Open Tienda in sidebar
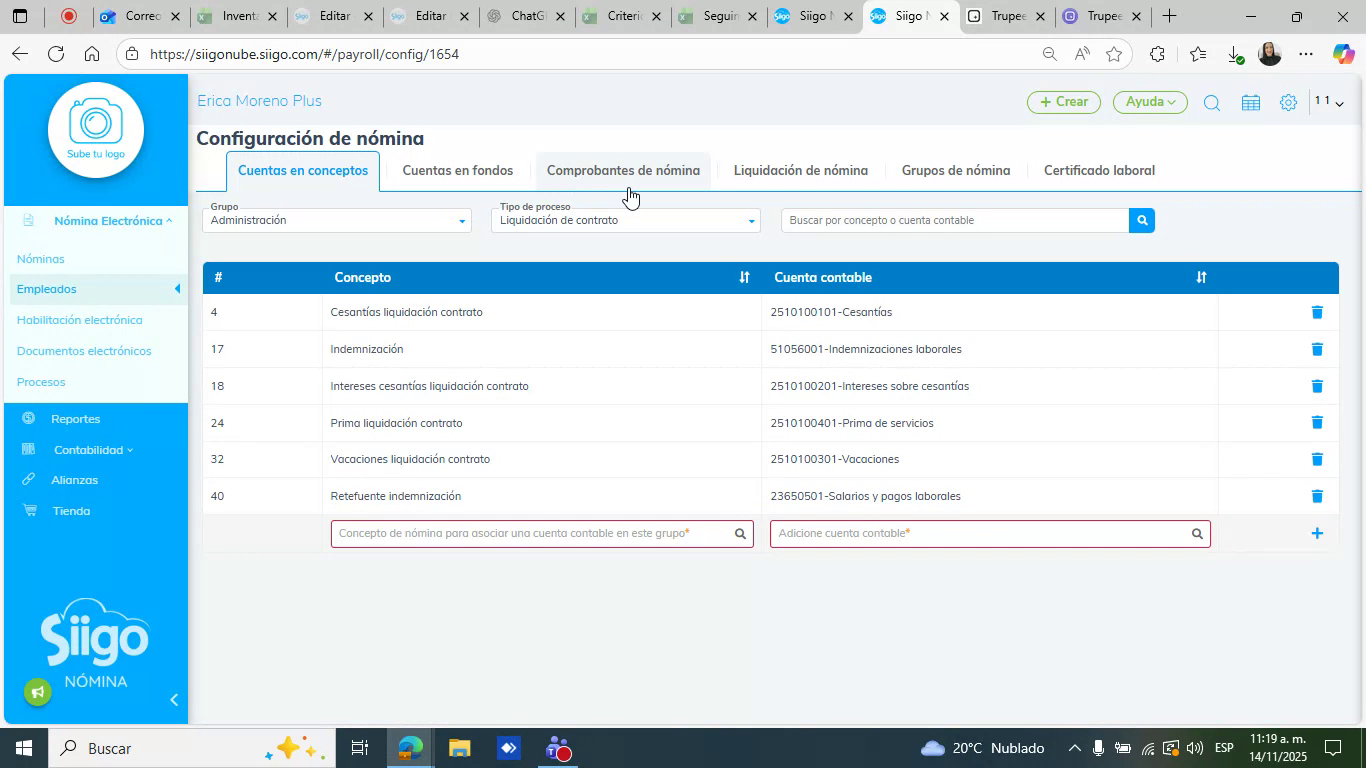 coord(71,511)
